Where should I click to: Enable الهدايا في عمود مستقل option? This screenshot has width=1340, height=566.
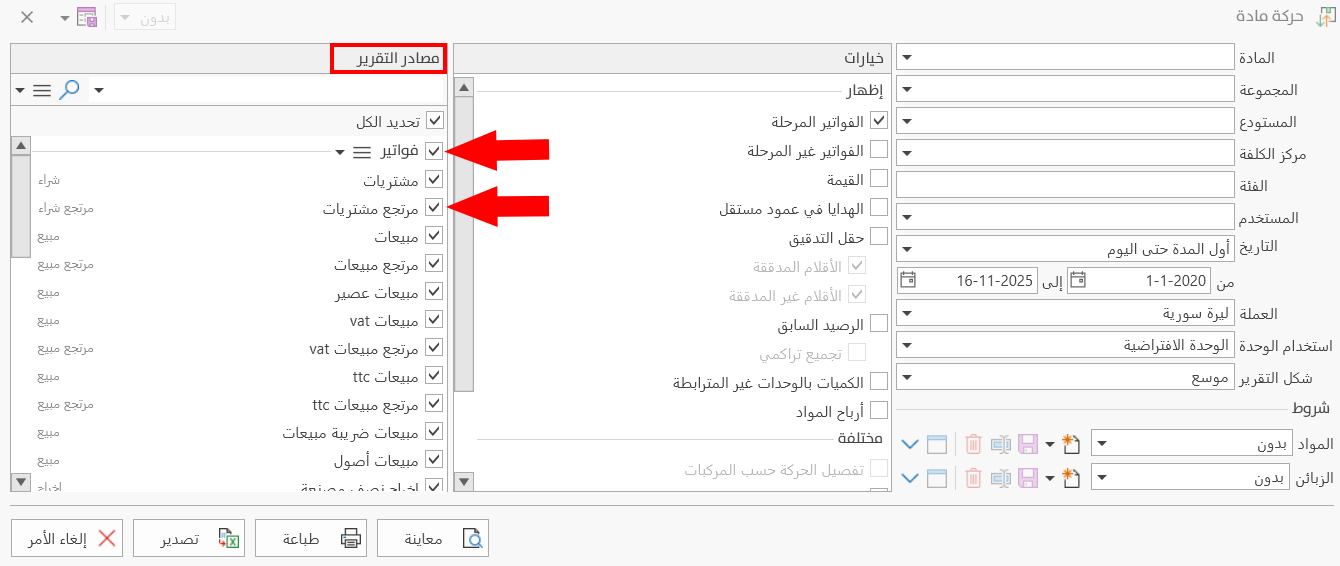pyautogui.click(x=879, y=208)
